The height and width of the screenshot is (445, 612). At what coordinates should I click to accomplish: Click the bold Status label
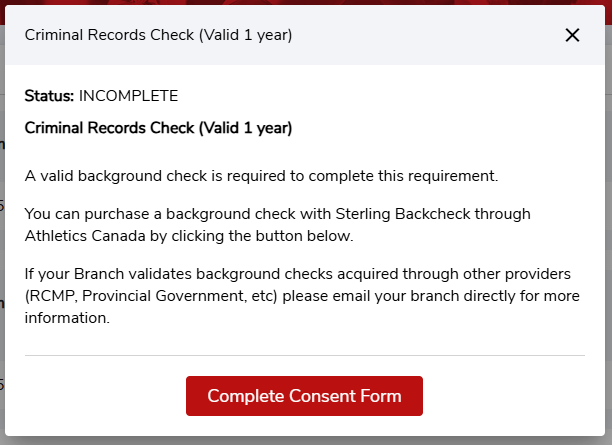coord(49,97)
